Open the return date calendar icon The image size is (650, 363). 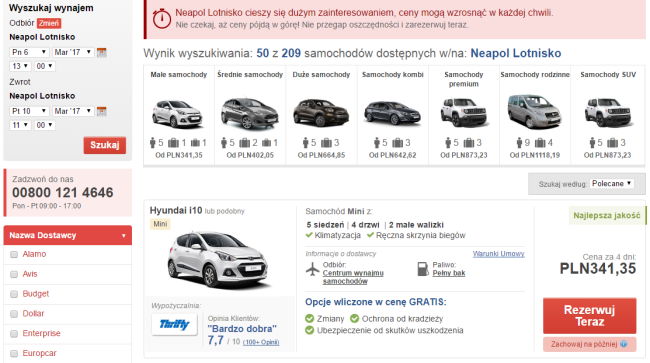point(102,111)
